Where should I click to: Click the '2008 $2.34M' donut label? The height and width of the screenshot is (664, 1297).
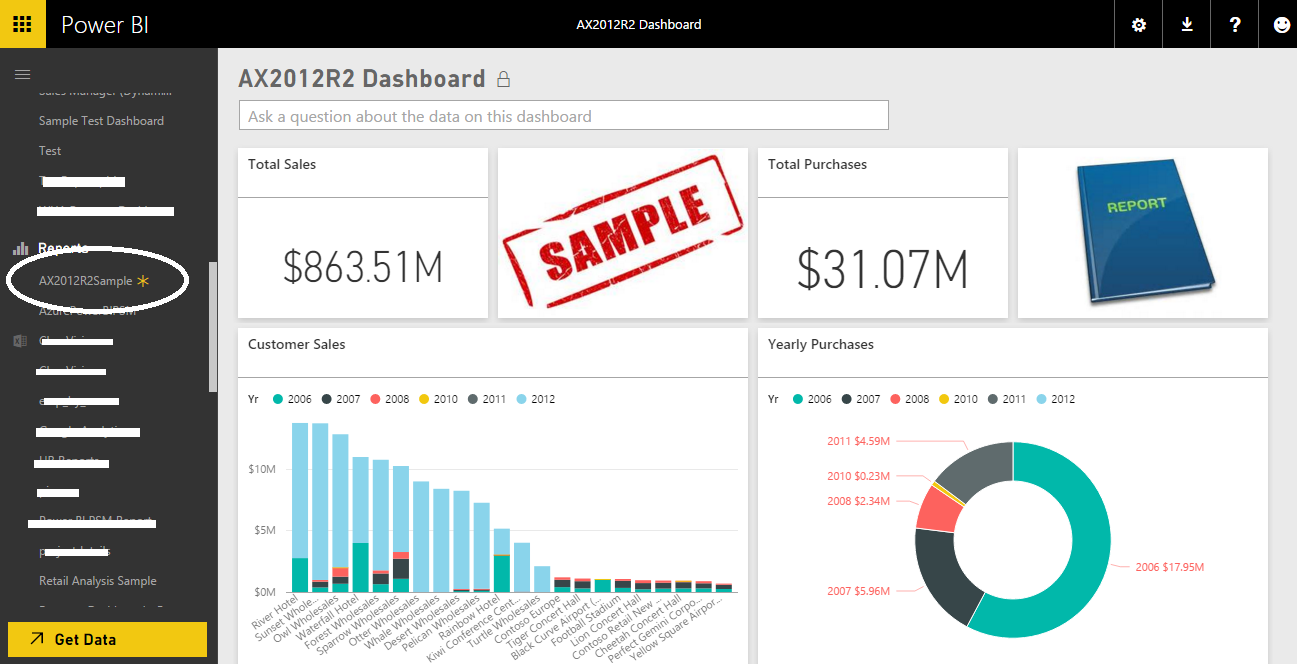pos(859,501)
